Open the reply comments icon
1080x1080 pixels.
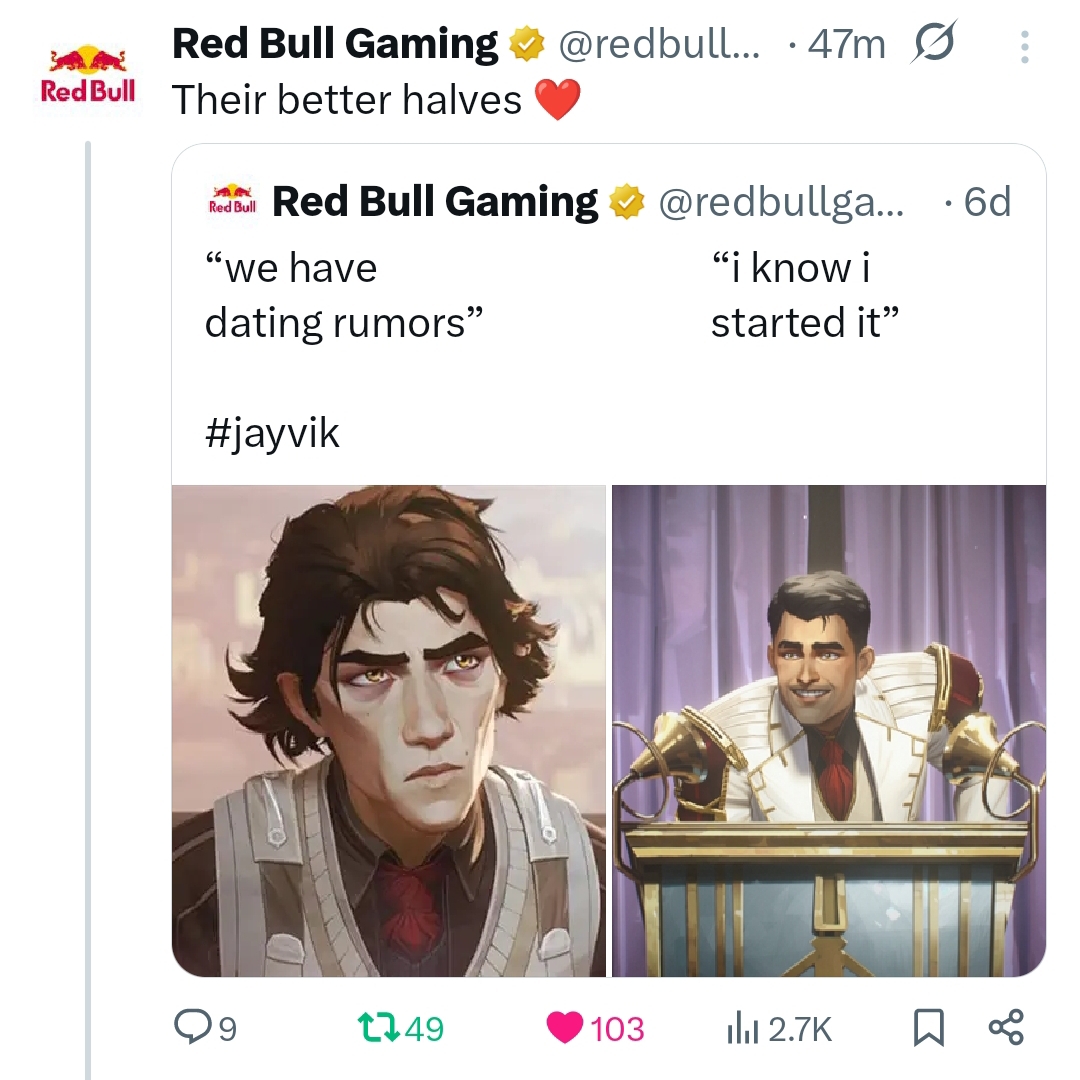(191, 1028)
